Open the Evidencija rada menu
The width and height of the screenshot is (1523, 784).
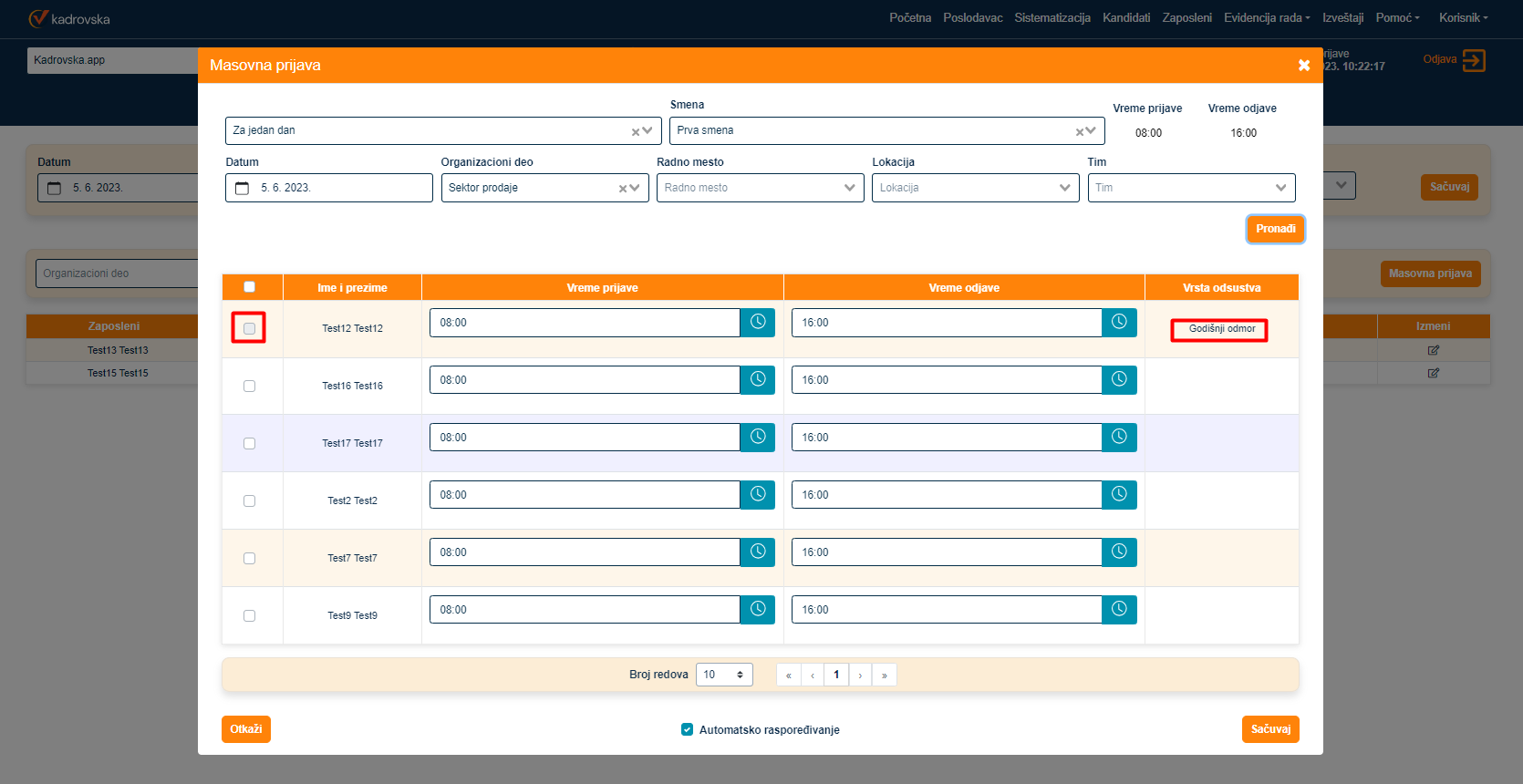1266,18
